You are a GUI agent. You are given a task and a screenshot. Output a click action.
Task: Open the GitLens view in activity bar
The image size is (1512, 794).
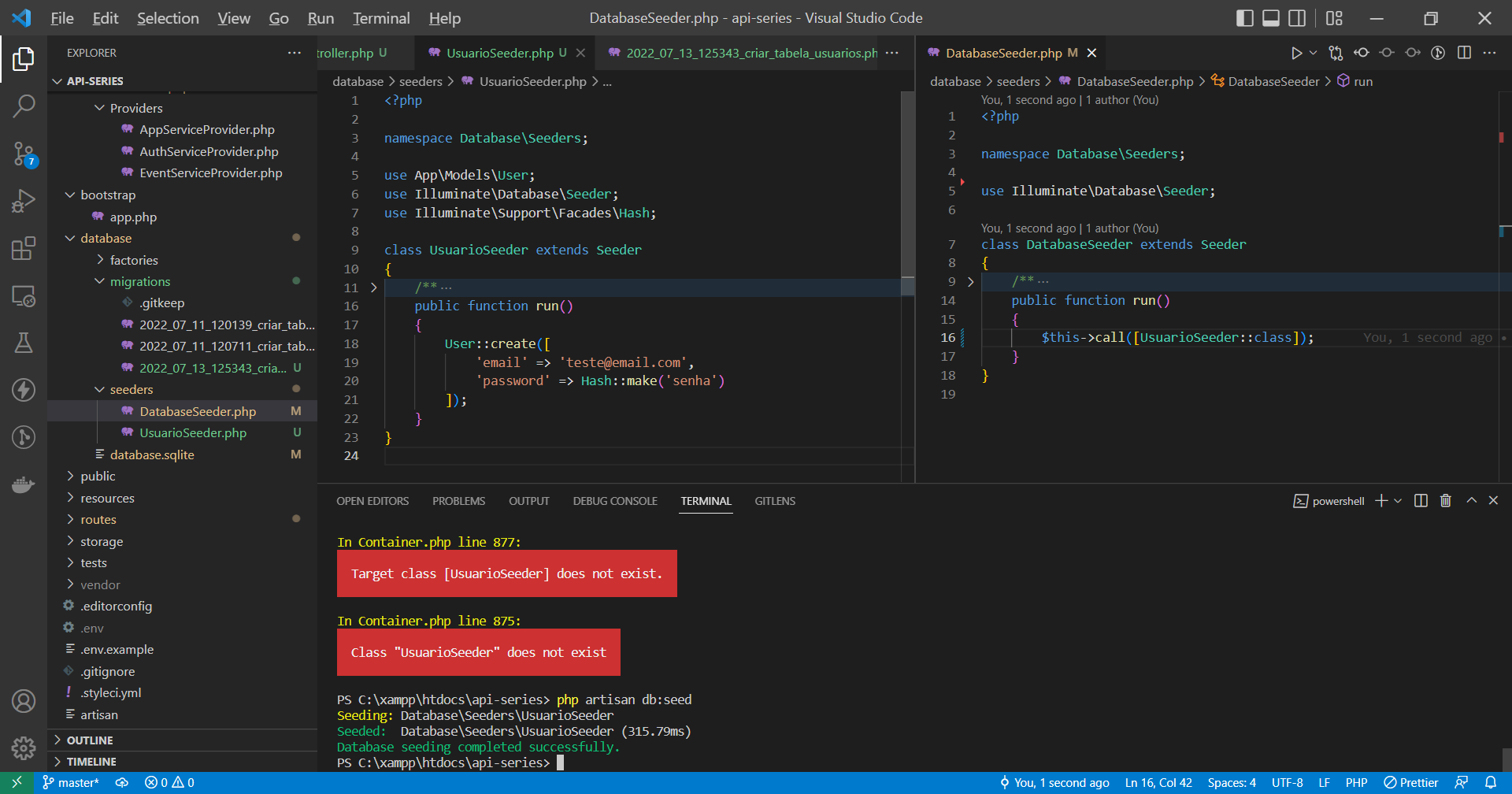[x=24, y=437]
